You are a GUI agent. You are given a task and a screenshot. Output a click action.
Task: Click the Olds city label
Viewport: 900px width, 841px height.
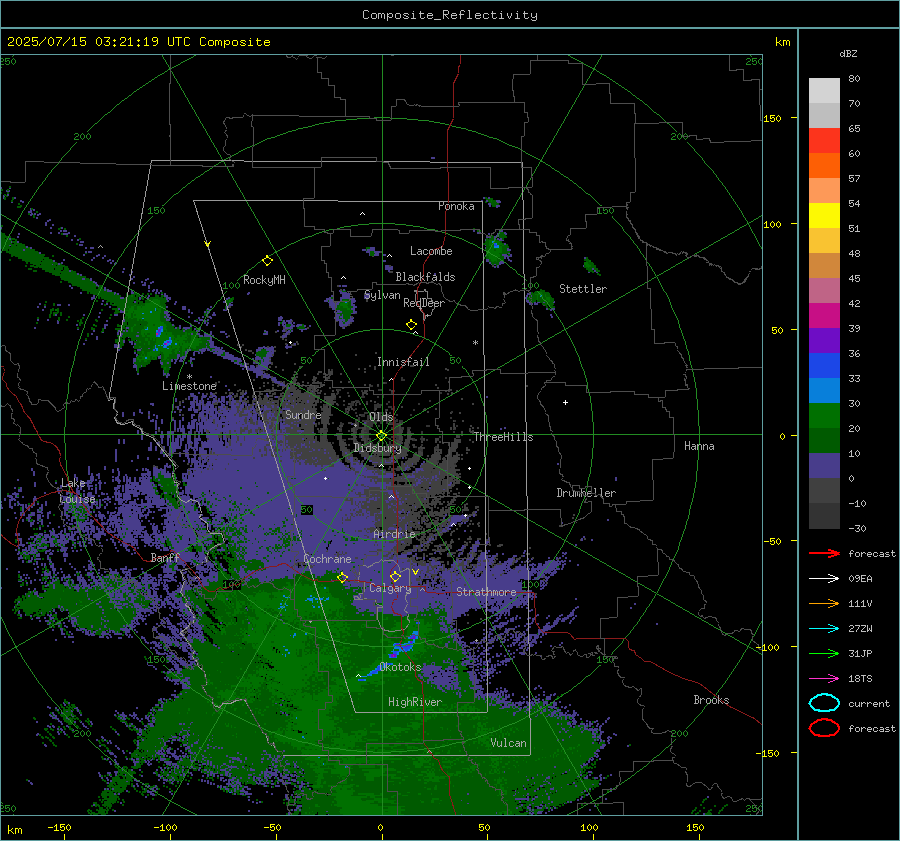(x=381, y=417)
